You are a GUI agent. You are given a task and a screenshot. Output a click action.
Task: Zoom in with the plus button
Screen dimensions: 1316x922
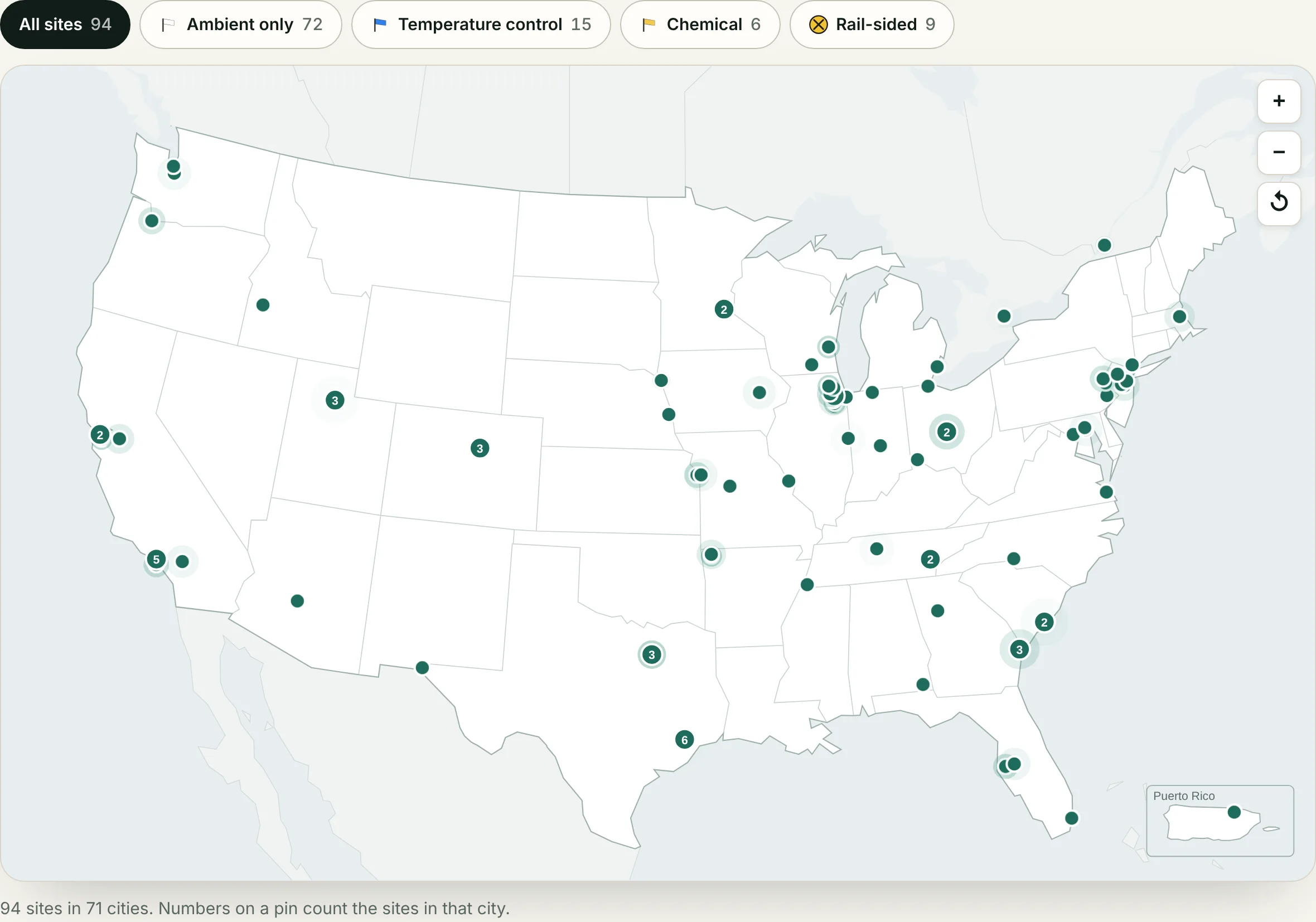[1279, 101]
